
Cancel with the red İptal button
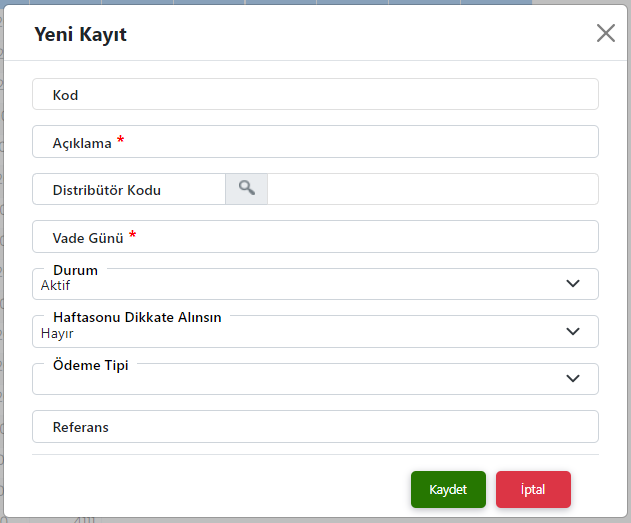coord(533,489)
